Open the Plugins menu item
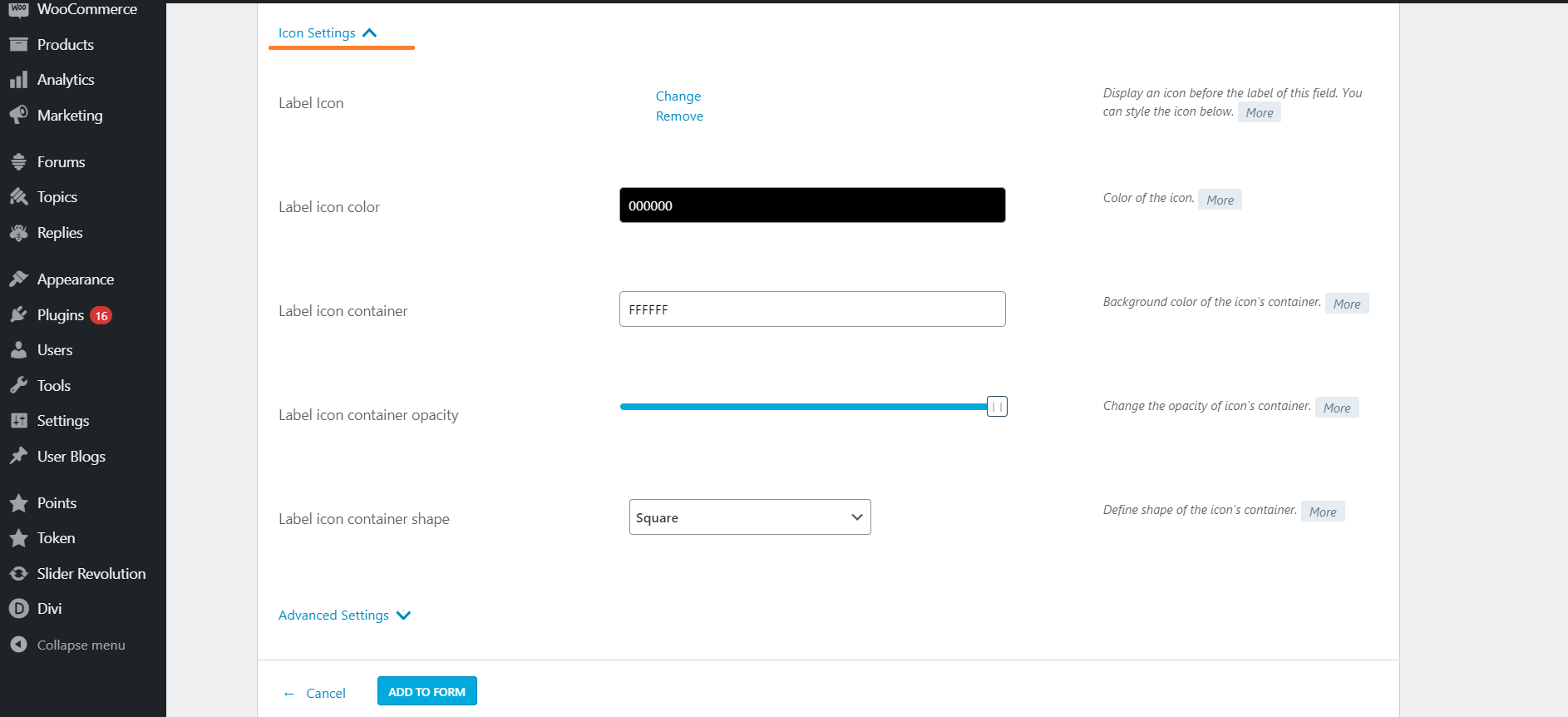 click(61, 315)
